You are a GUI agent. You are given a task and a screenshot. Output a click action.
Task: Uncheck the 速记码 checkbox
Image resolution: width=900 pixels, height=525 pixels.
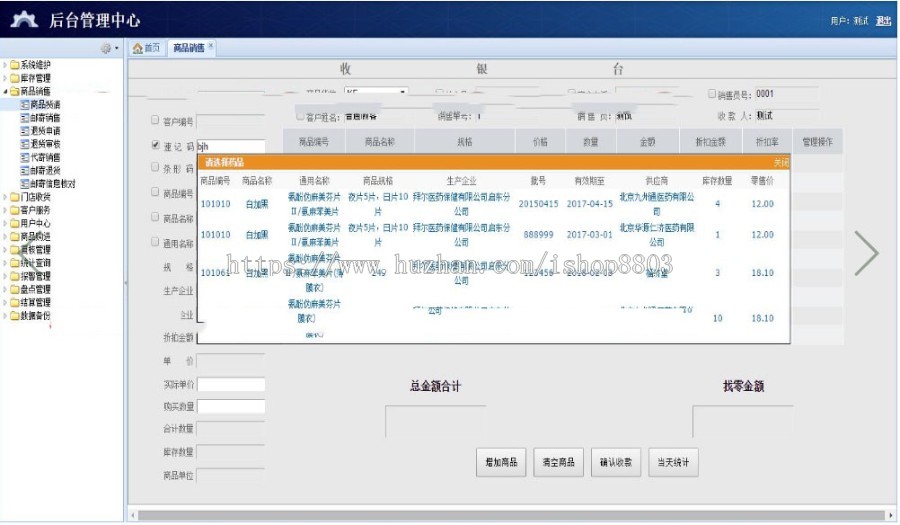coord(155,145)
